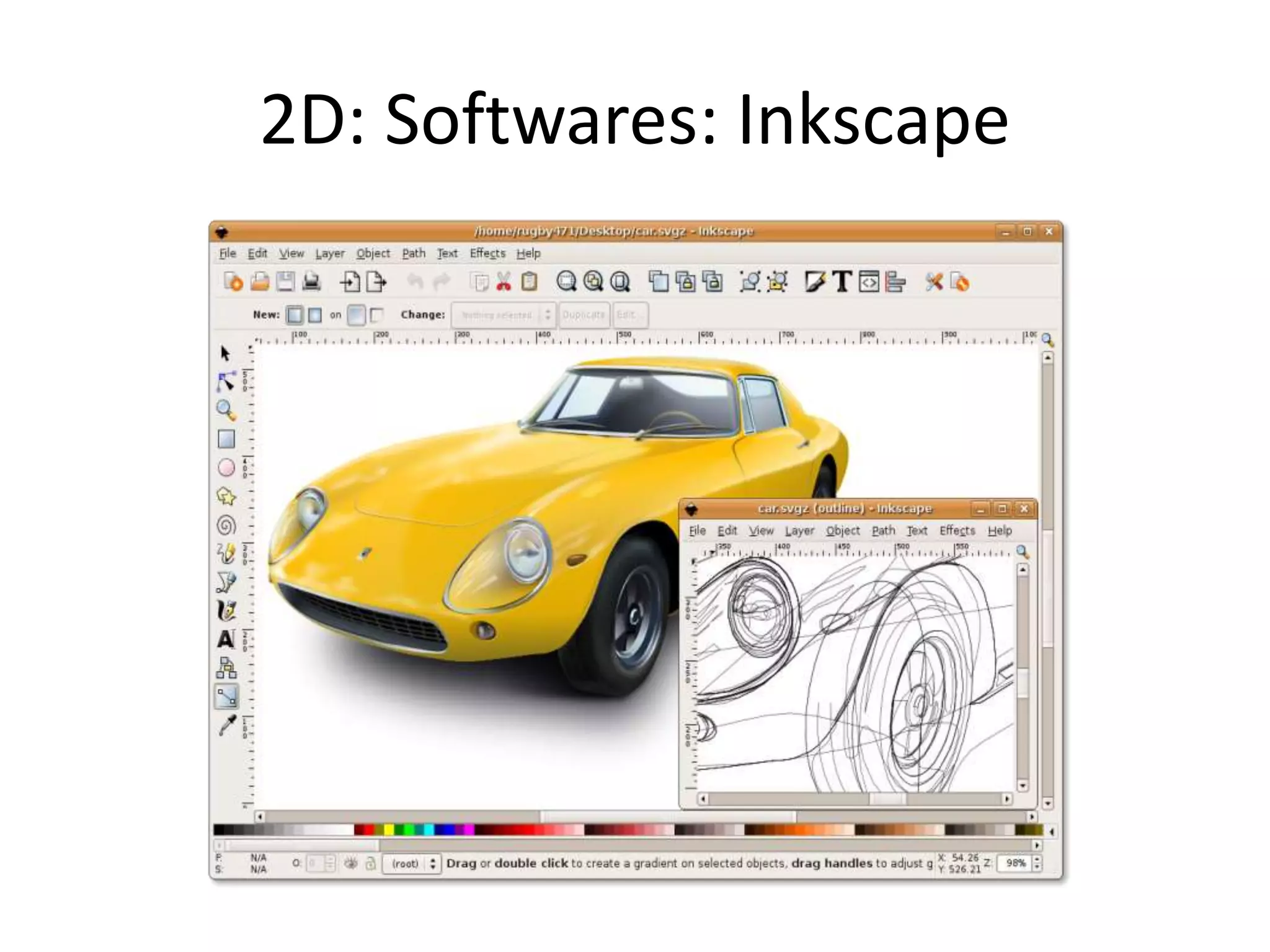Open Path menu in main window
1270x952 pixels.
[414, 253]
